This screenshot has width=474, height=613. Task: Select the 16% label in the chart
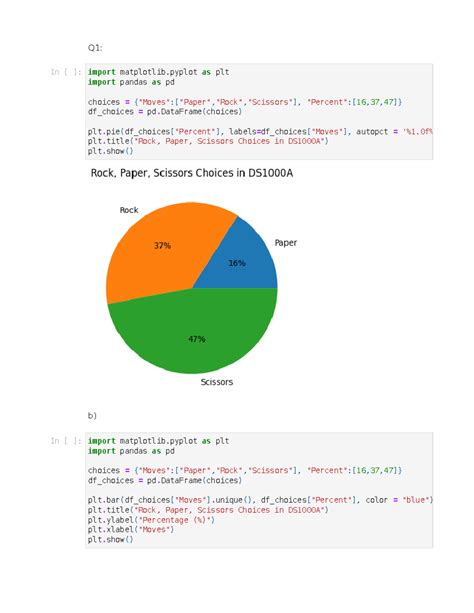click(x=237, y=263)
